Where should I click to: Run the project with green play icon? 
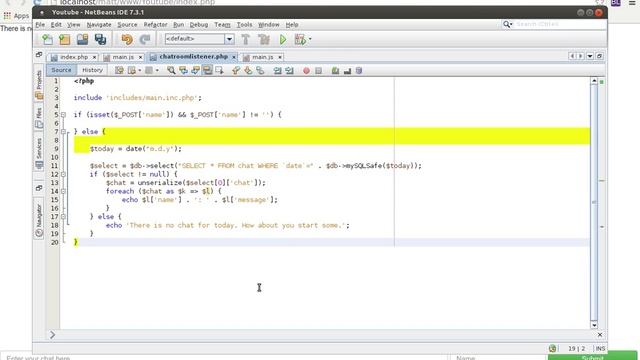click(x=282, y=40)
